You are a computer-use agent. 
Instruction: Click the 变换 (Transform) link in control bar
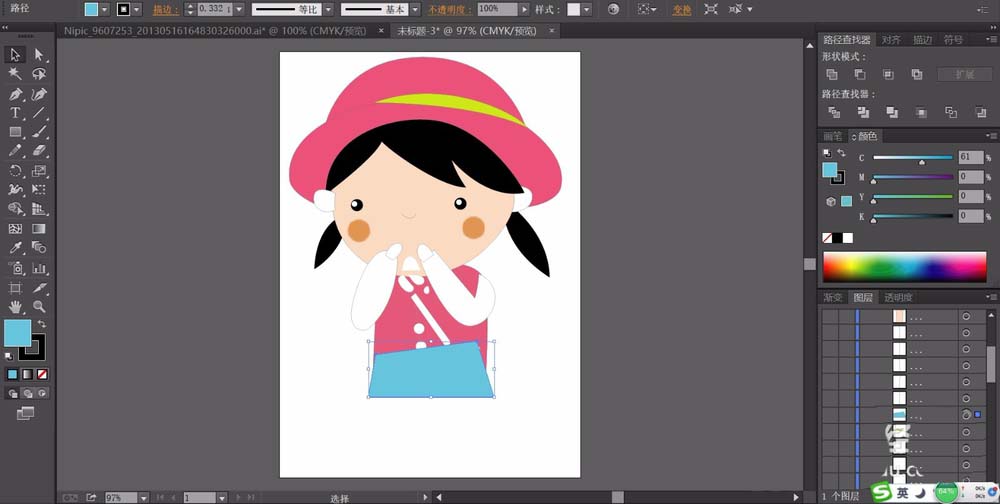pyautogui.click(x=682, y=10)
